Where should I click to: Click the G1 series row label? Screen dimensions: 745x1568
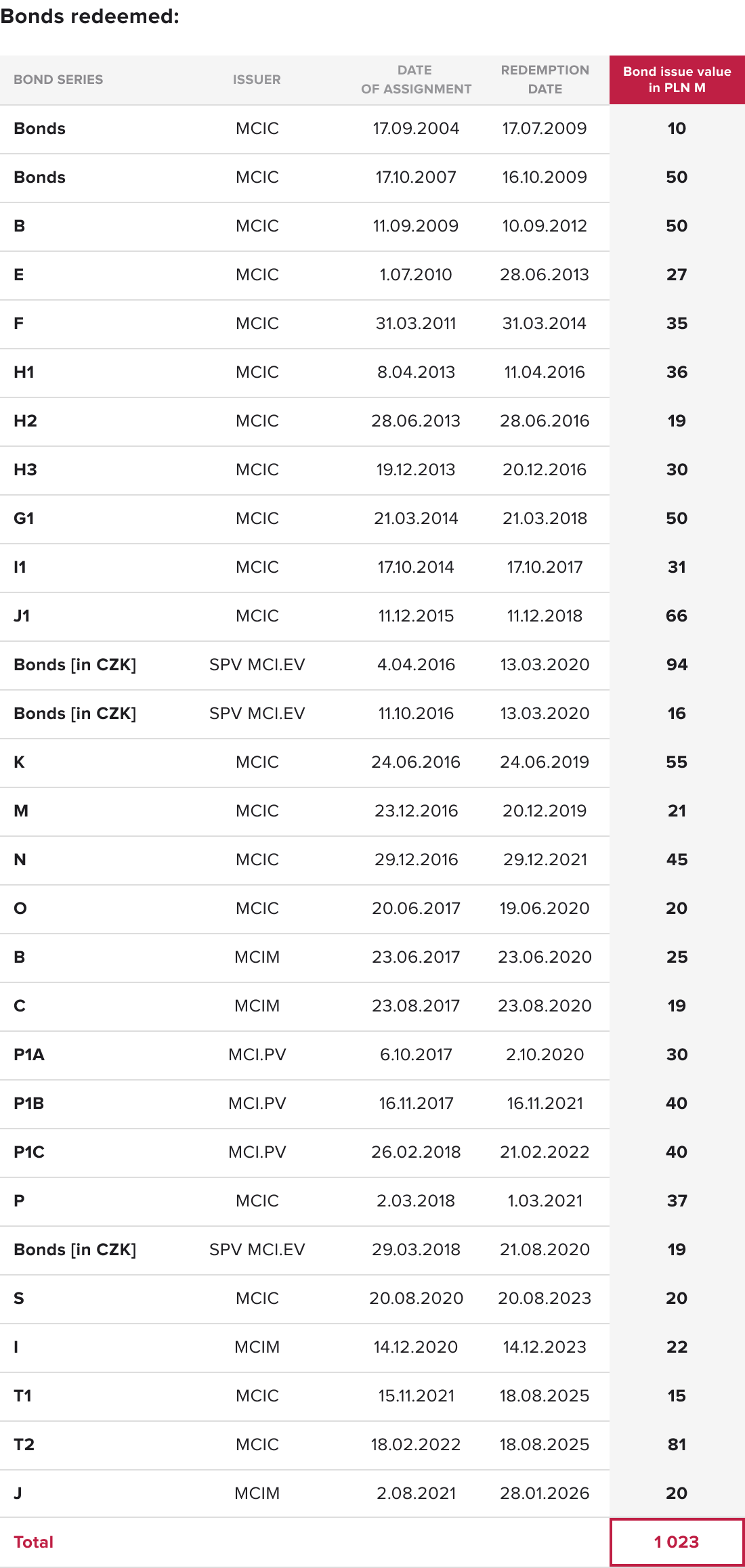[24, 519]
